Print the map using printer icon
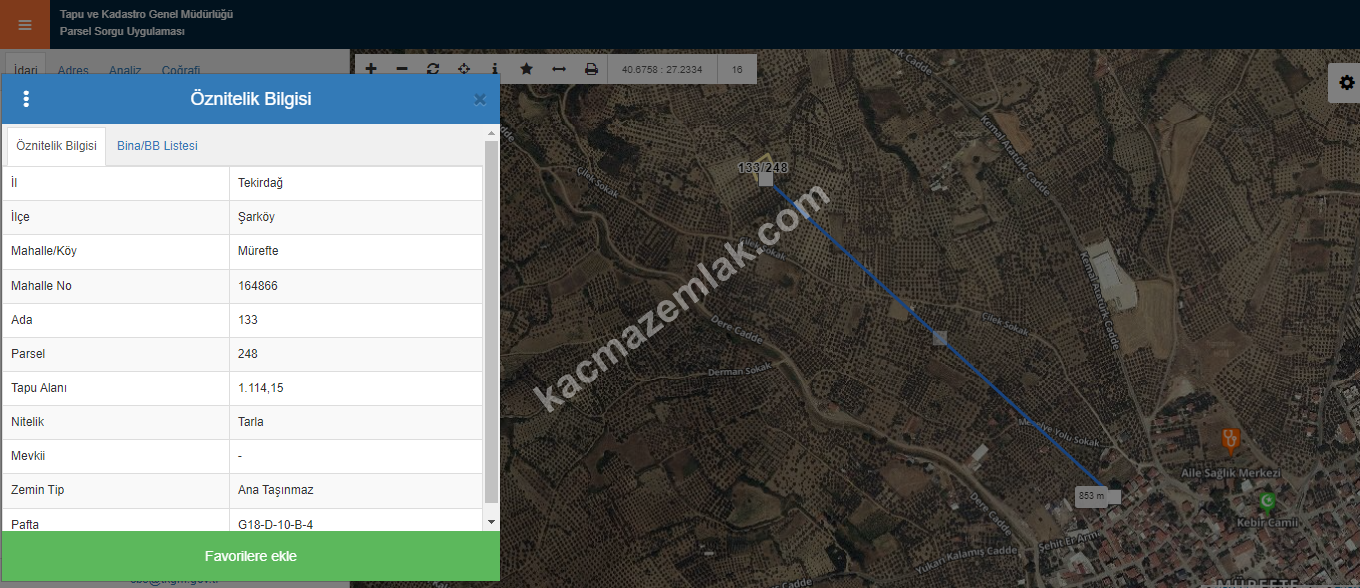This screenshot has width=1360, height=588. tap(591, 69)
